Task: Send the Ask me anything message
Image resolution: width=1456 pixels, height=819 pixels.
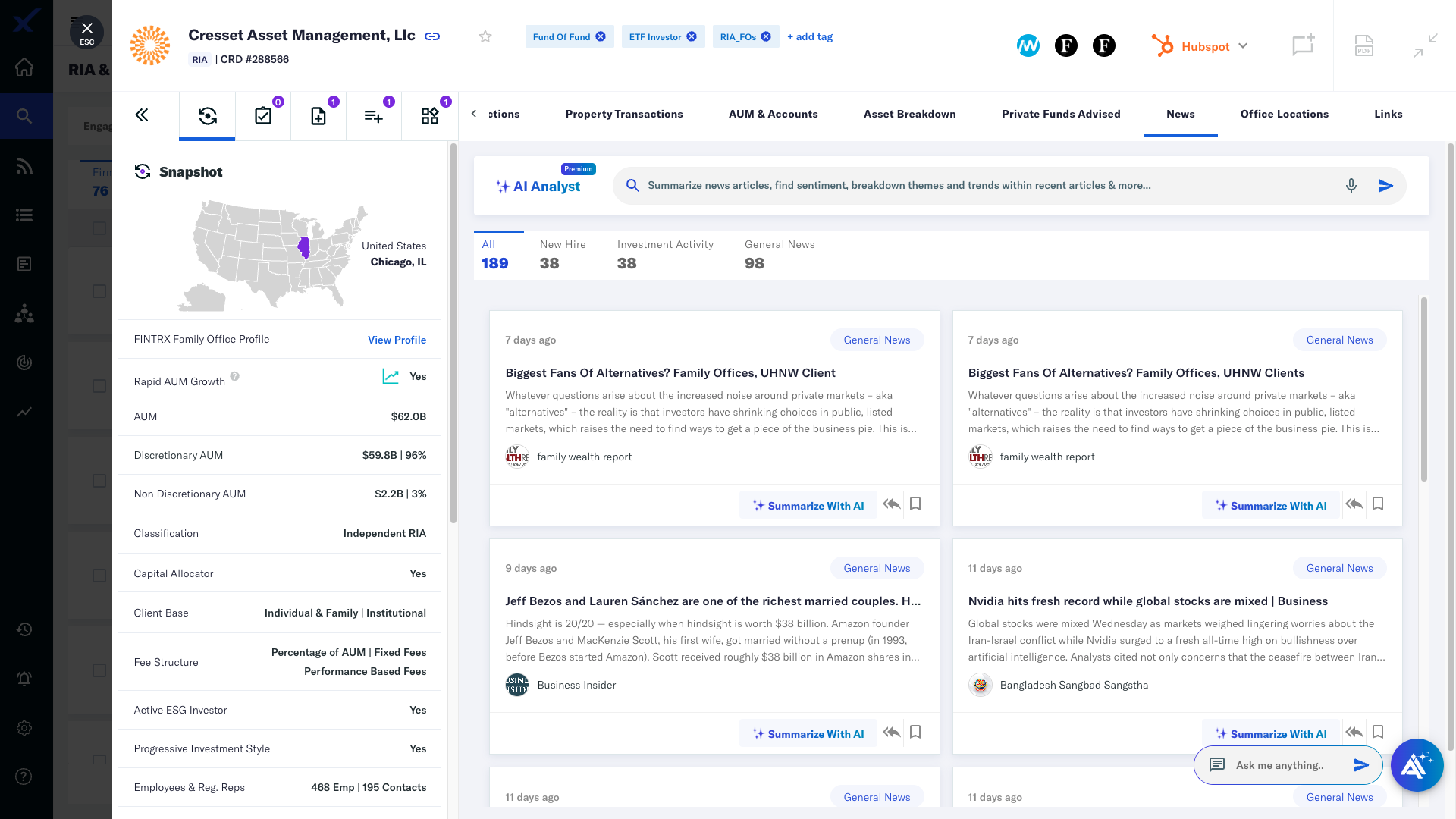Action: 1362,765
